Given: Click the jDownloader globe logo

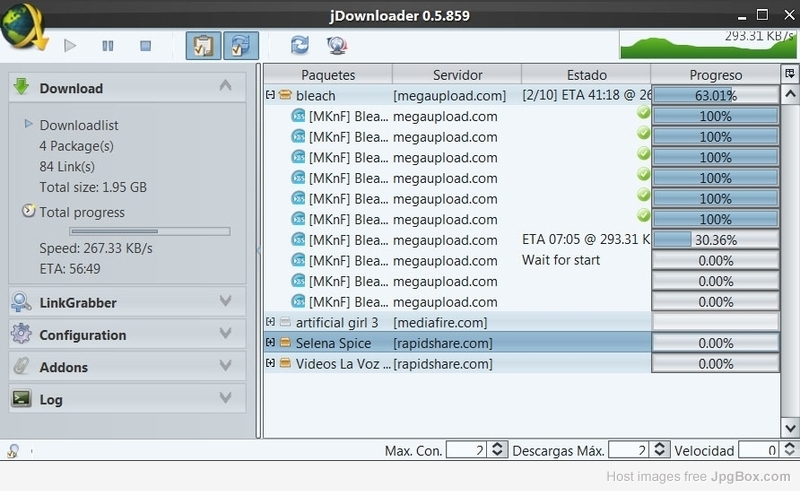Looking at the screenshot, I should pyautogui.click(x=23, y=27).
